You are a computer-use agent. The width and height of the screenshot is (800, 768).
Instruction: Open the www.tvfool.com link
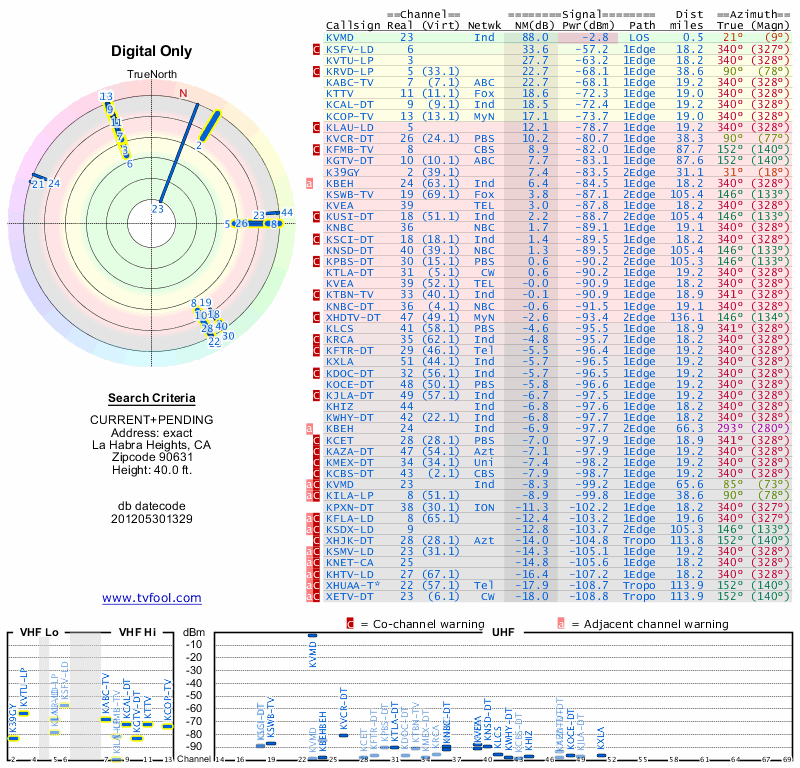[152, 598]
